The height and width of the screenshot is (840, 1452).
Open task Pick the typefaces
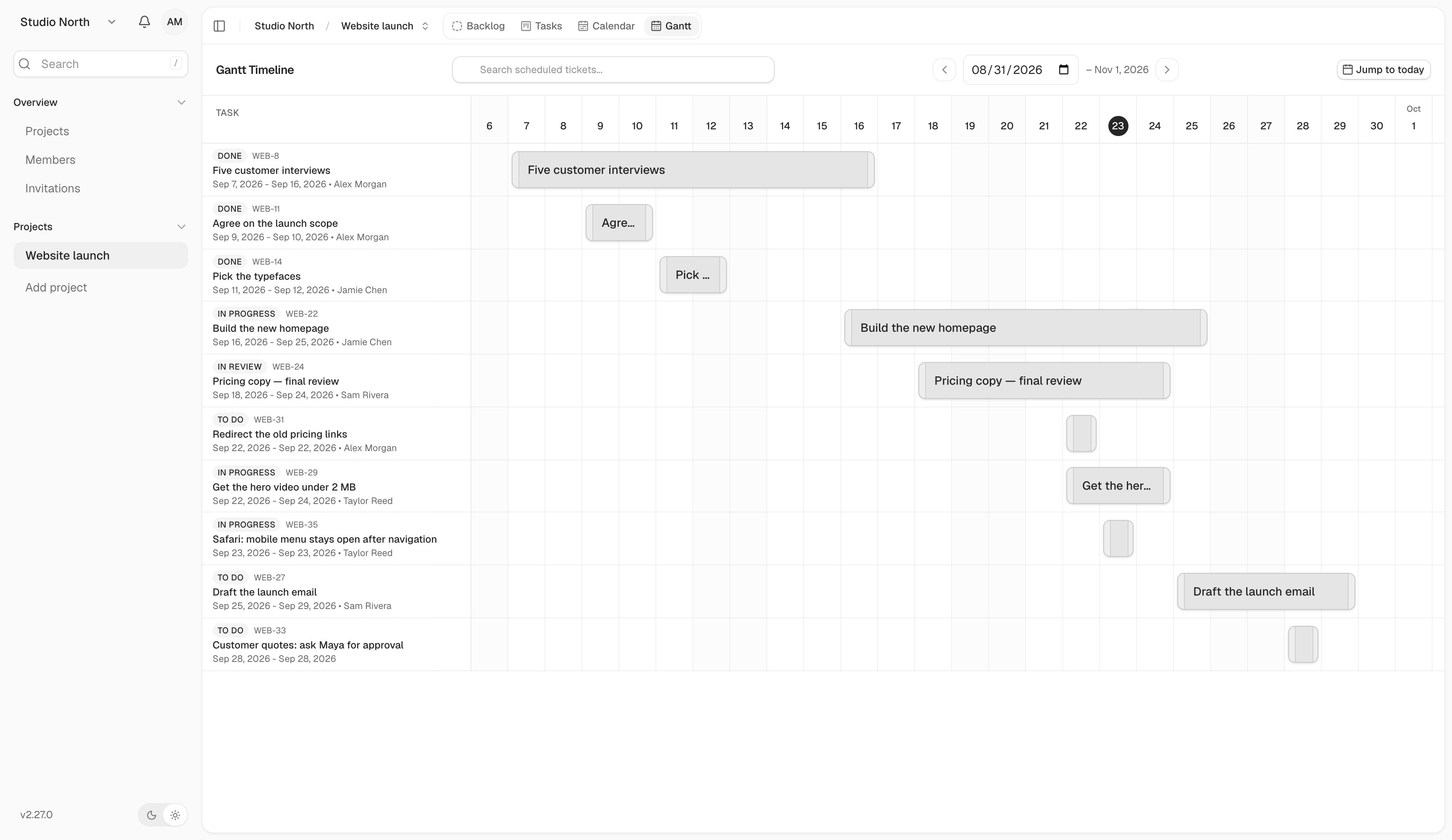point(256,276)
